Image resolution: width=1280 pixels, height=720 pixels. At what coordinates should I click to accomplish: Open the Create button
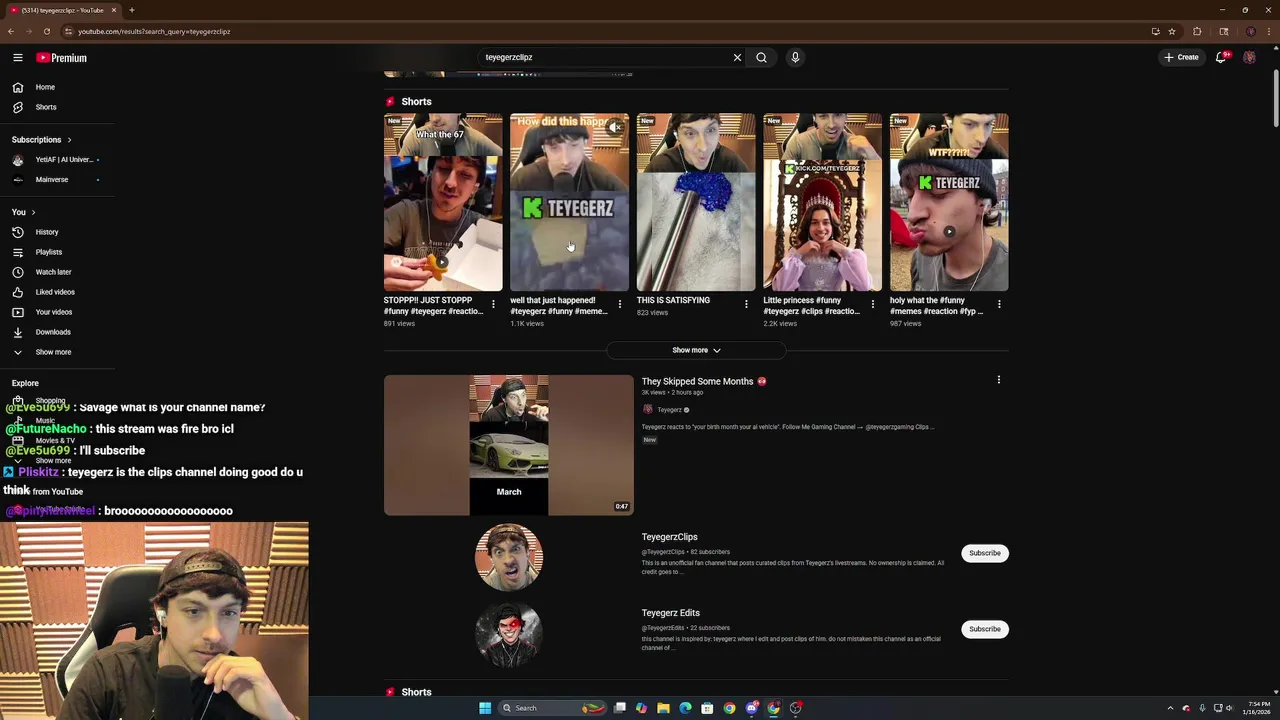1181,57
